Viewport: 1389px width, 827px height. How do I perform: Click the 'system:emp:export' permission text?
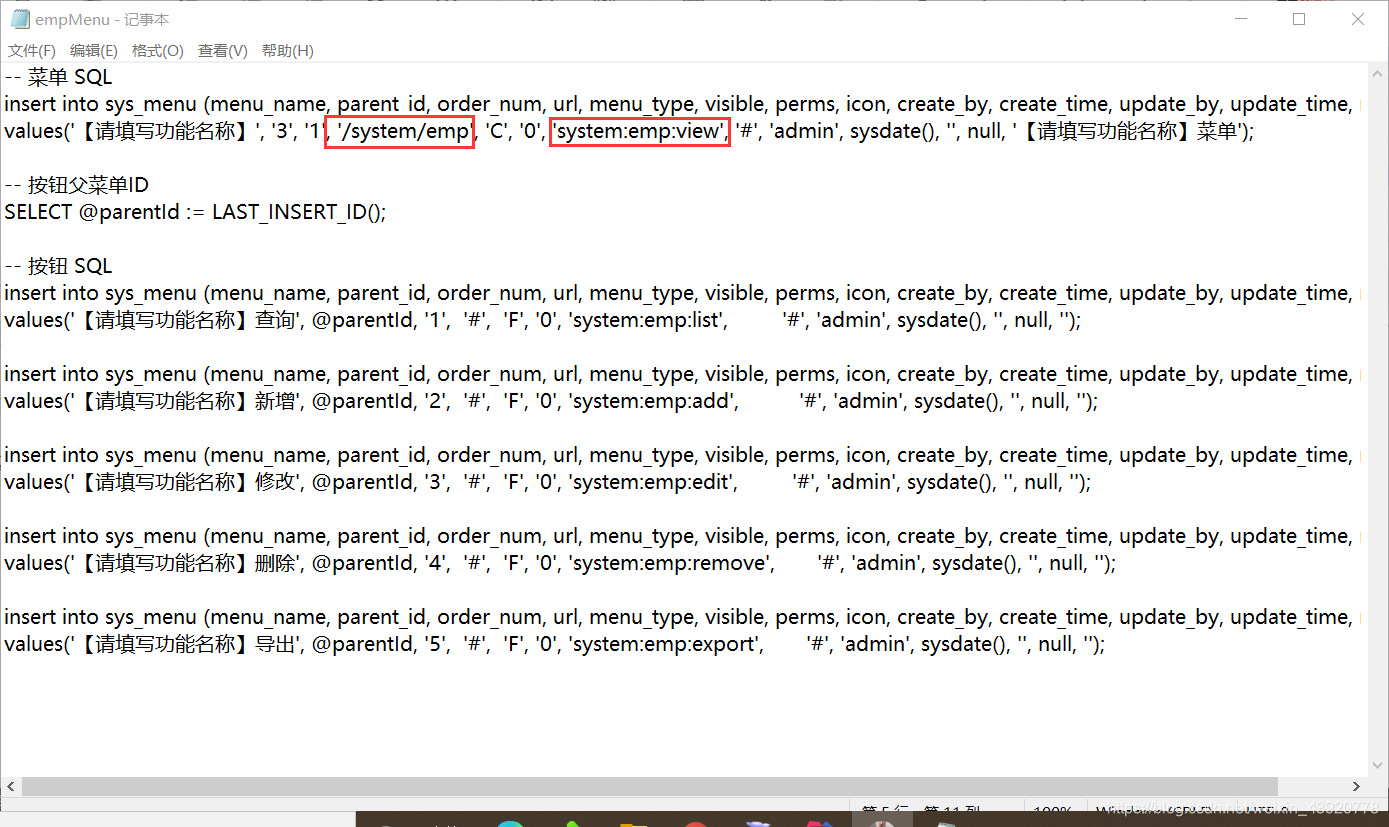click(665, 644)
